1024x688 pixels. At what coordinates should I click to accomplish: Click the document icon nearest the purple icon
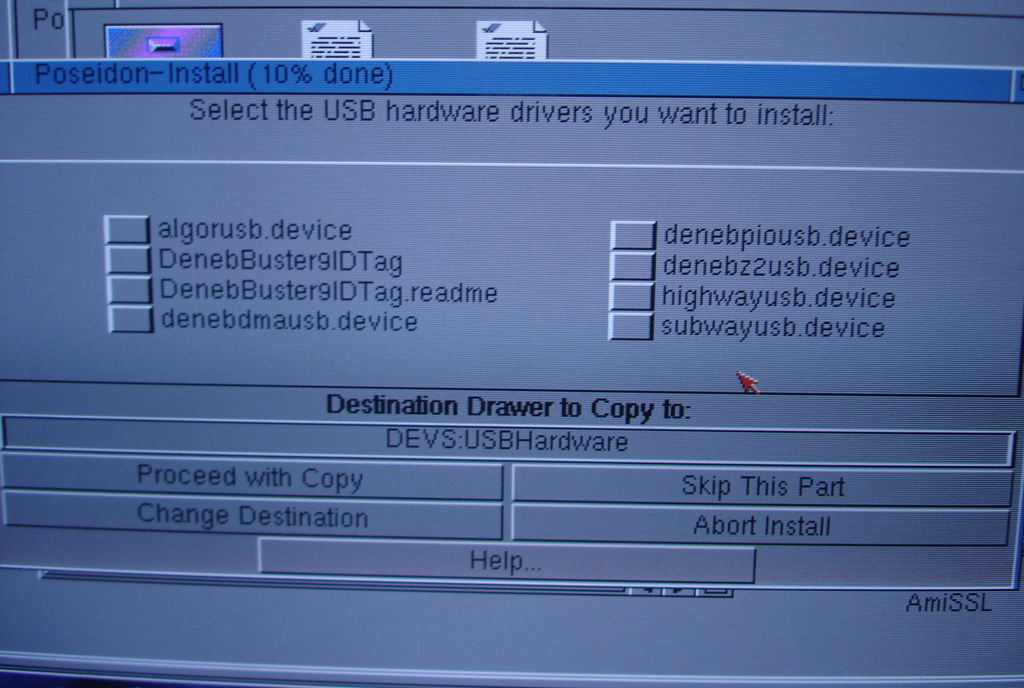click(337, 40)
